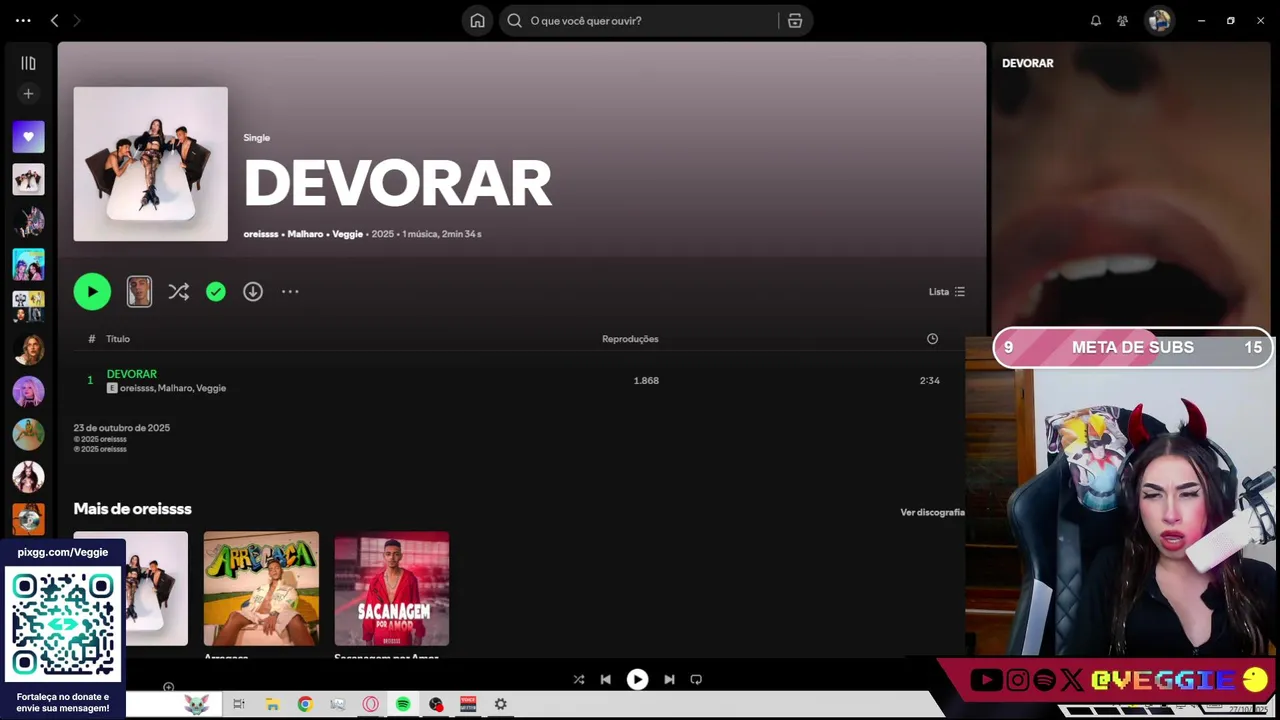This screenshot has width=1280, height=720.
Task: Go forward with the right arrow
Action: (x=77, y=21)
